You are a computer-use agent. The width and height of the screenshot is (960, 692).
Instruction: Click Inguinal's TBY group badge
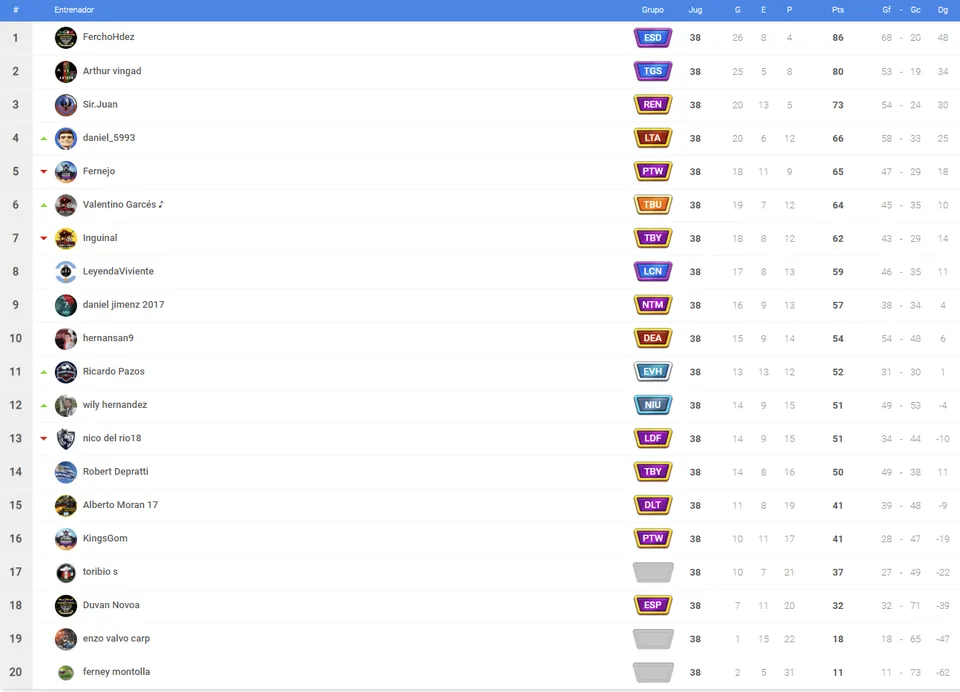(x=653, y=238)
